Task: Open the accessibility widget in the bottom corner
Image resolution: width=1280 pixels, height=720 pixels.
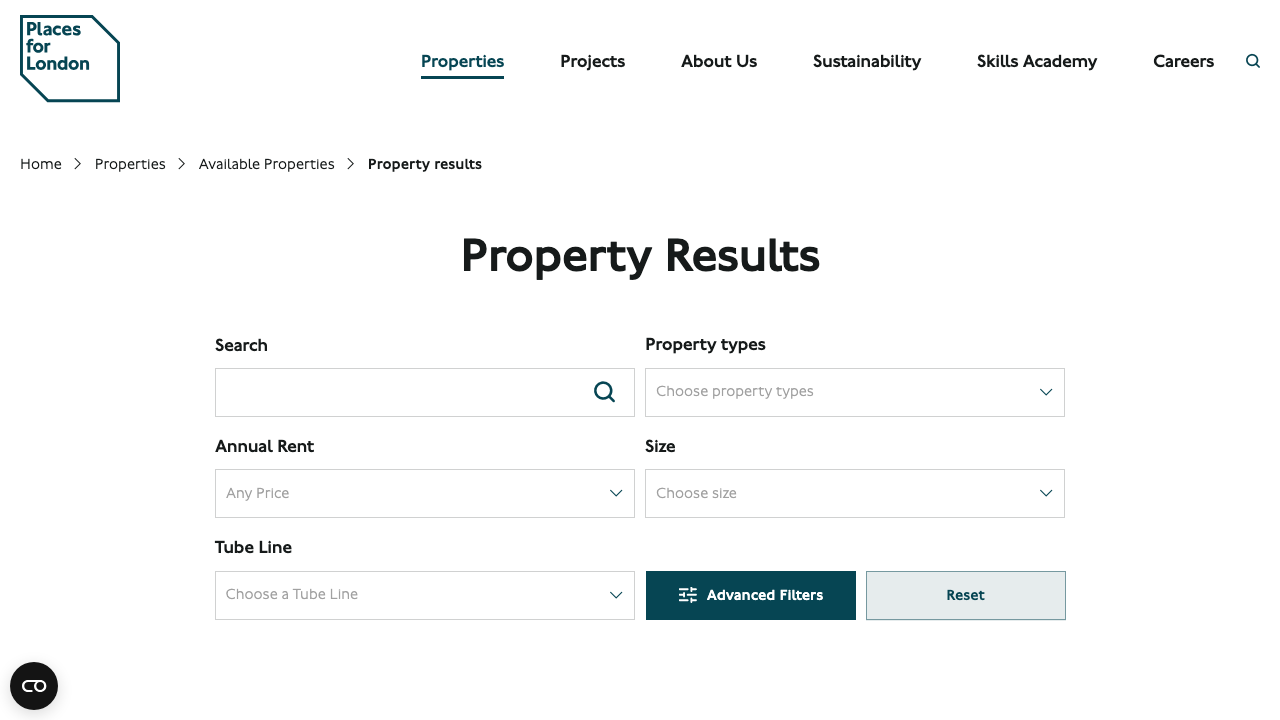Action: tap(33, 686)
